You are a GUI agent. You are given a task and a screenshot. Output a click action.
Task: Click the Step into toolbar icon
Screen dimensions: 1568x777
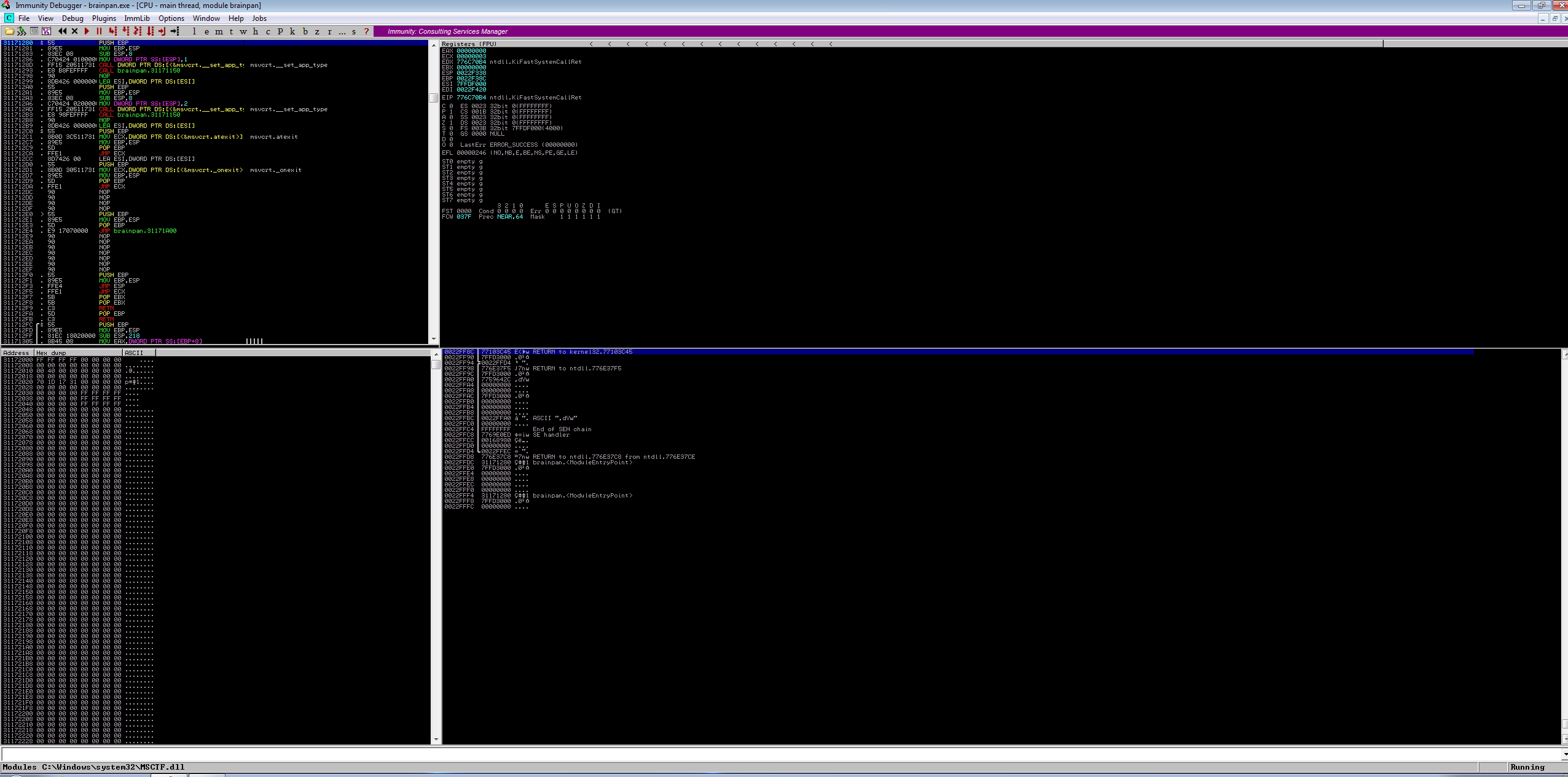pyautogui.click(x=112, y=31)
